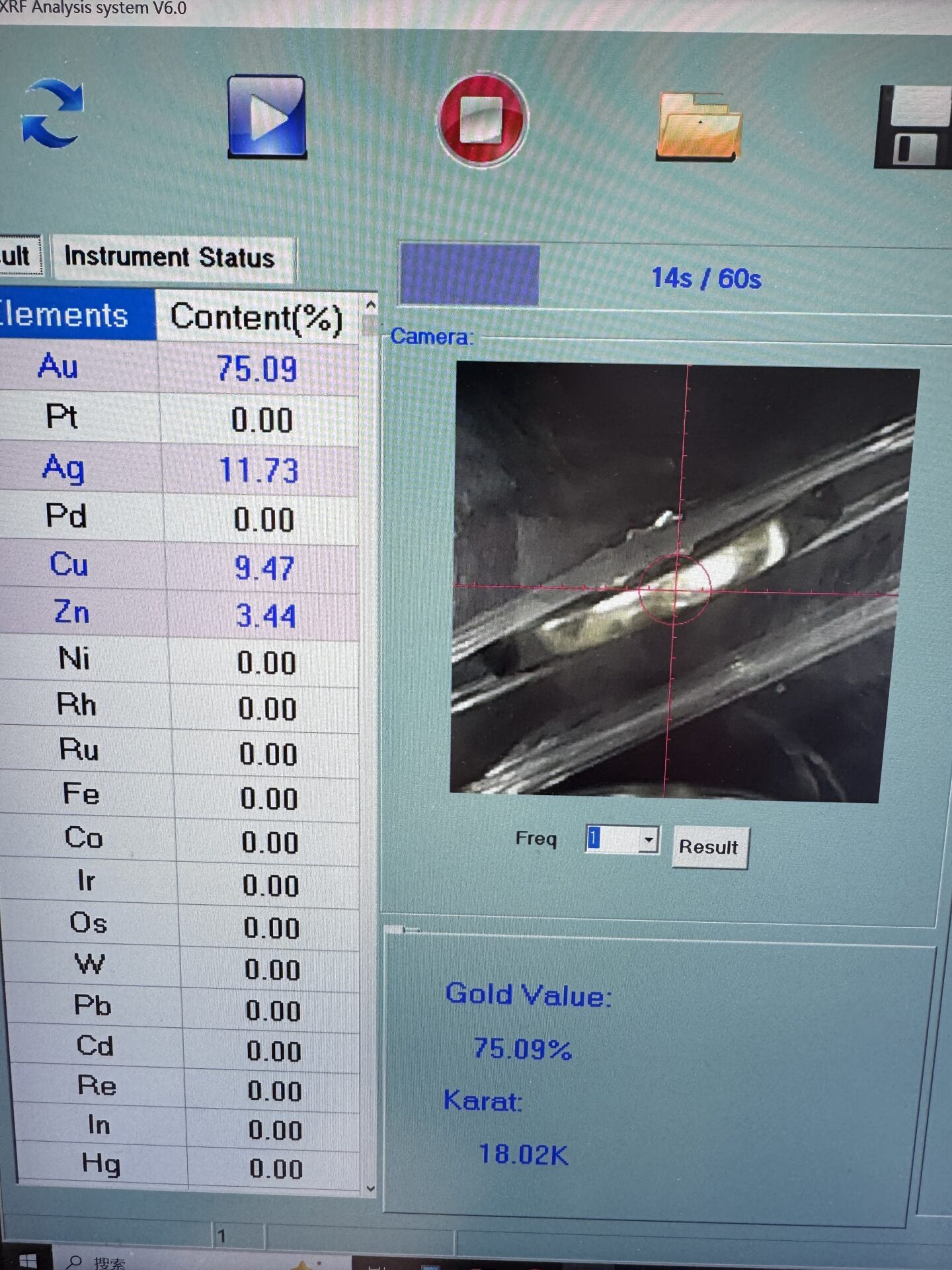Save results with the floppy disk icon
The width and height of the screenshot is (952, 1270).
914,127
